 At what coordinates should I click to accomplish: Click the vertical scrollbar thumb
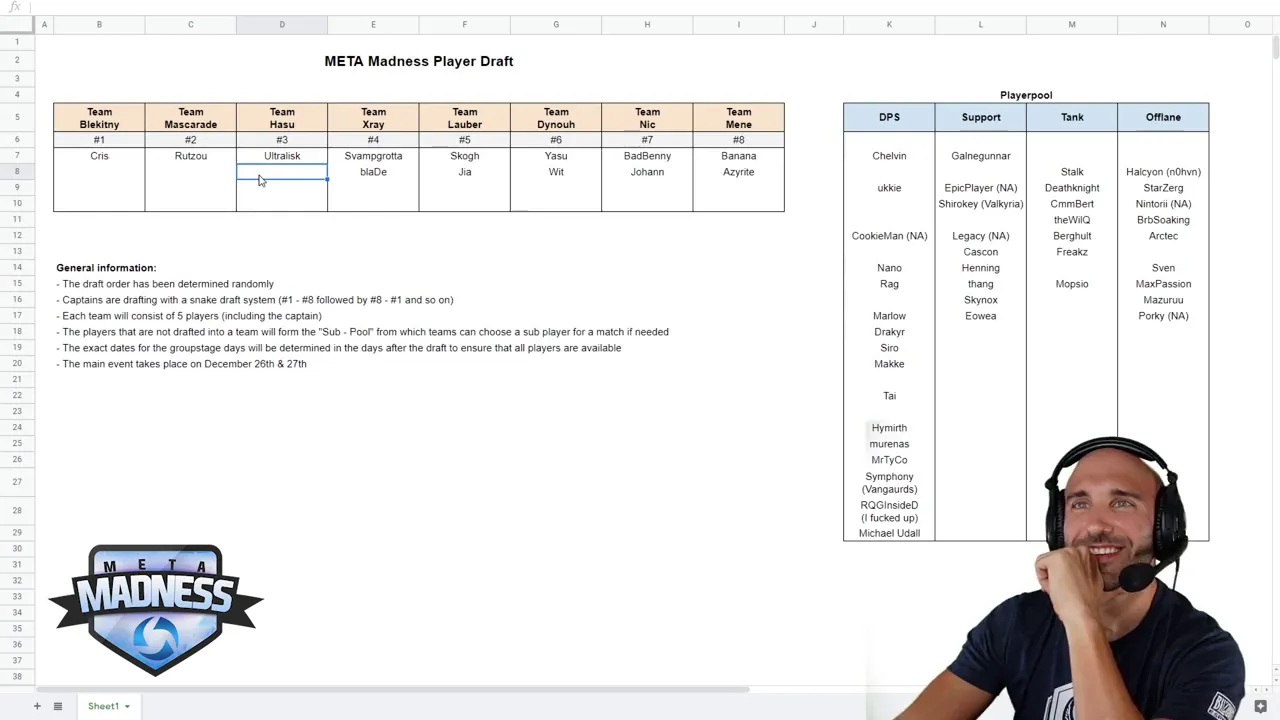coord(1275,47)
